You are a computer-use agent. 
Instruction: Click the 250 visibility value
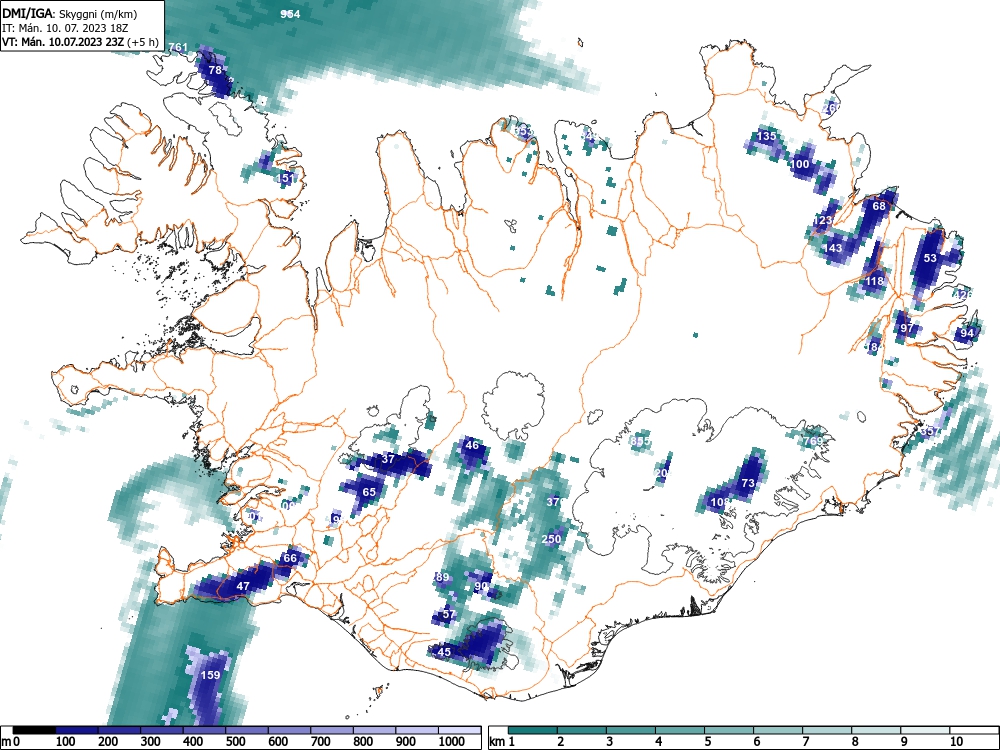pyautogui.click(x=551, y=539)
